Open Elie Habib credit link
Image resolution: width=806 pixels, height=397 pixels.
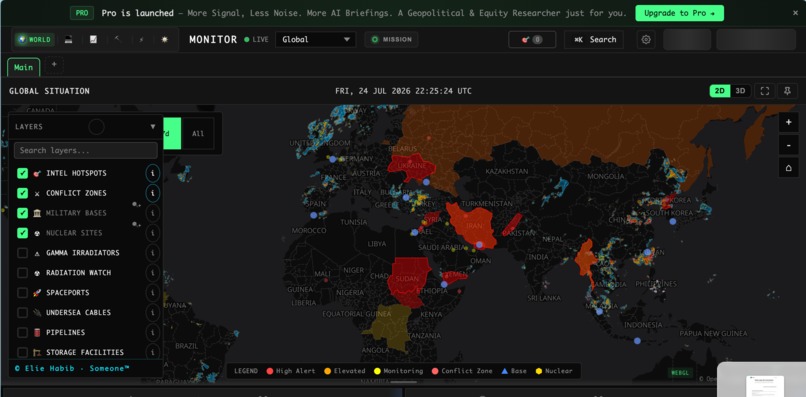(72, 368)
